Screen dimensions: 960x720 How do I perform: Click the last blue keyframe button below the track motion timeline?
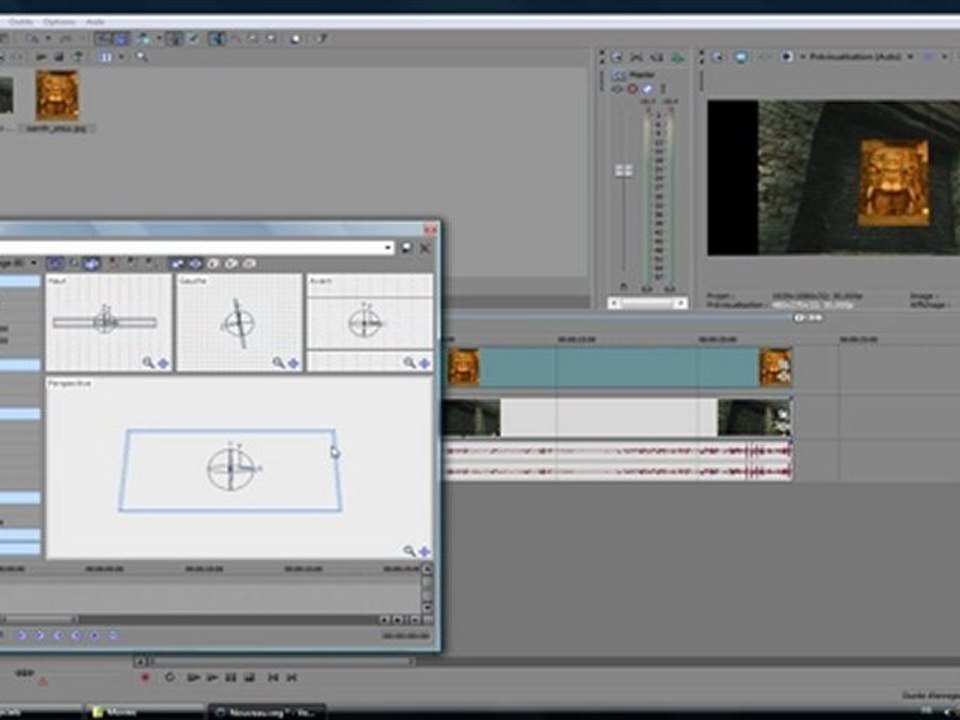[113, 636]
